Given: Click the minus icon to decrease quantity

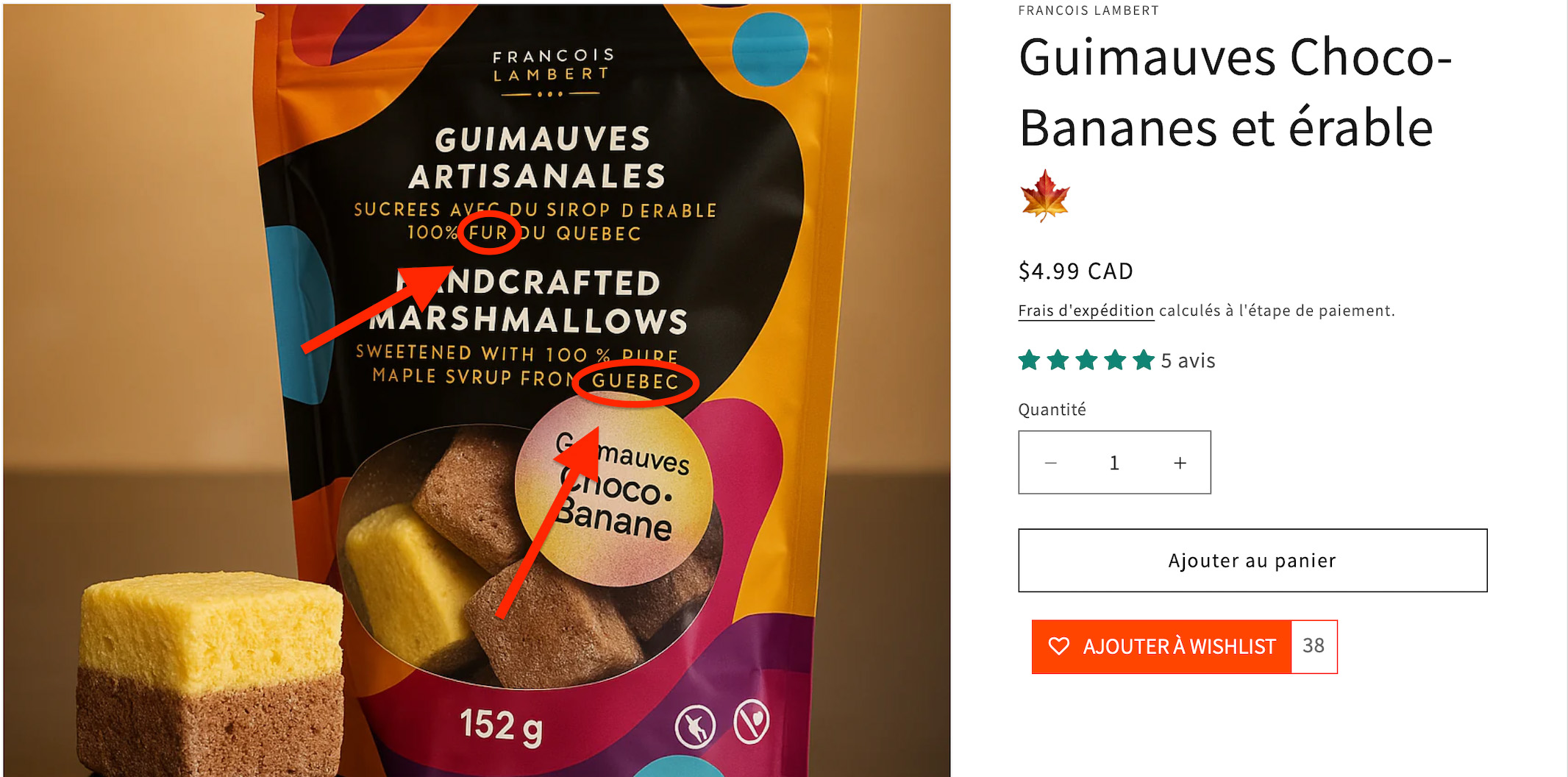Looking at the screenshot, I should pos(1050,463).
